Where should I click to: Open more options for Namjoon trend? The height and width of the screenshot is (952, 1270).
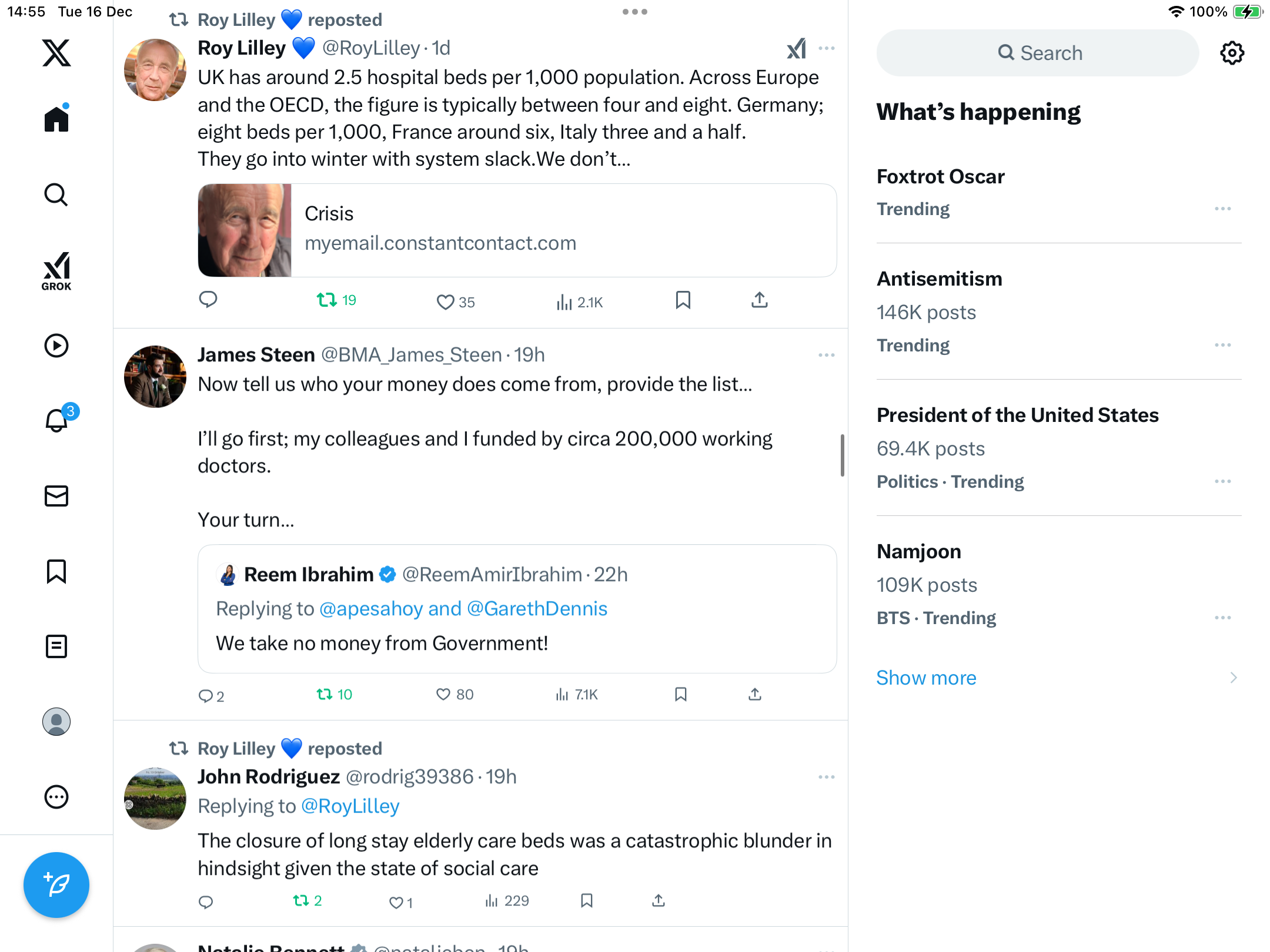pos(1222,618)
